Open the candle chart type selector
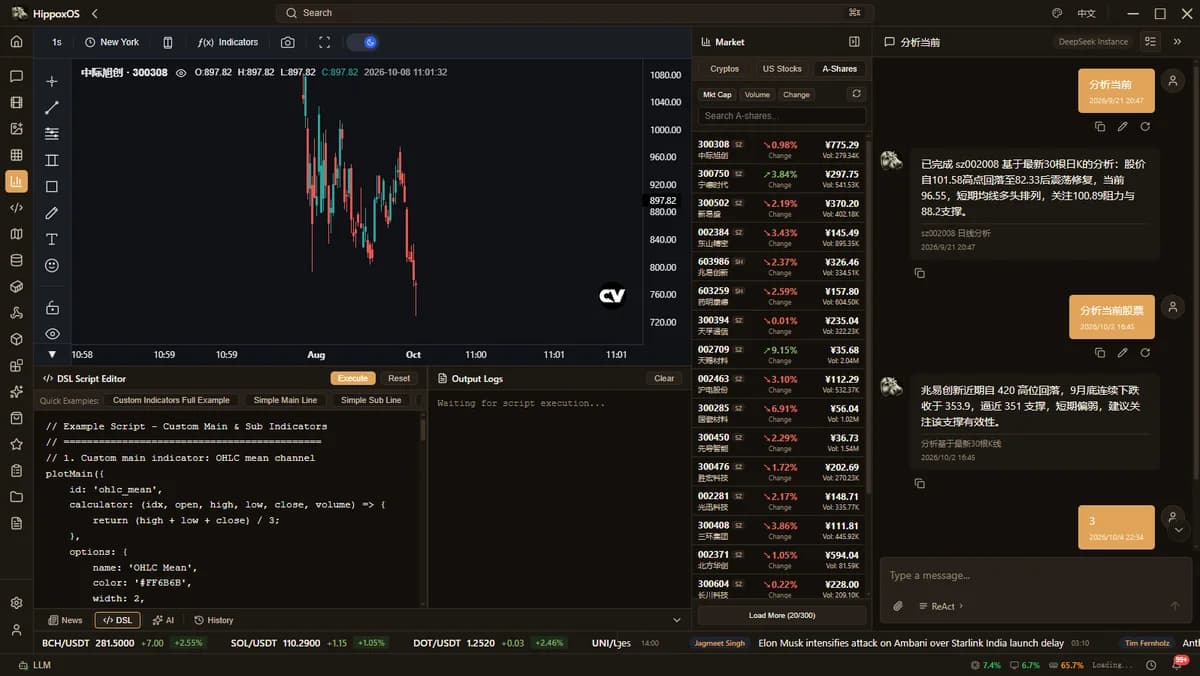Viewport: 1200px width, 676px height. (x=168, y=42)
